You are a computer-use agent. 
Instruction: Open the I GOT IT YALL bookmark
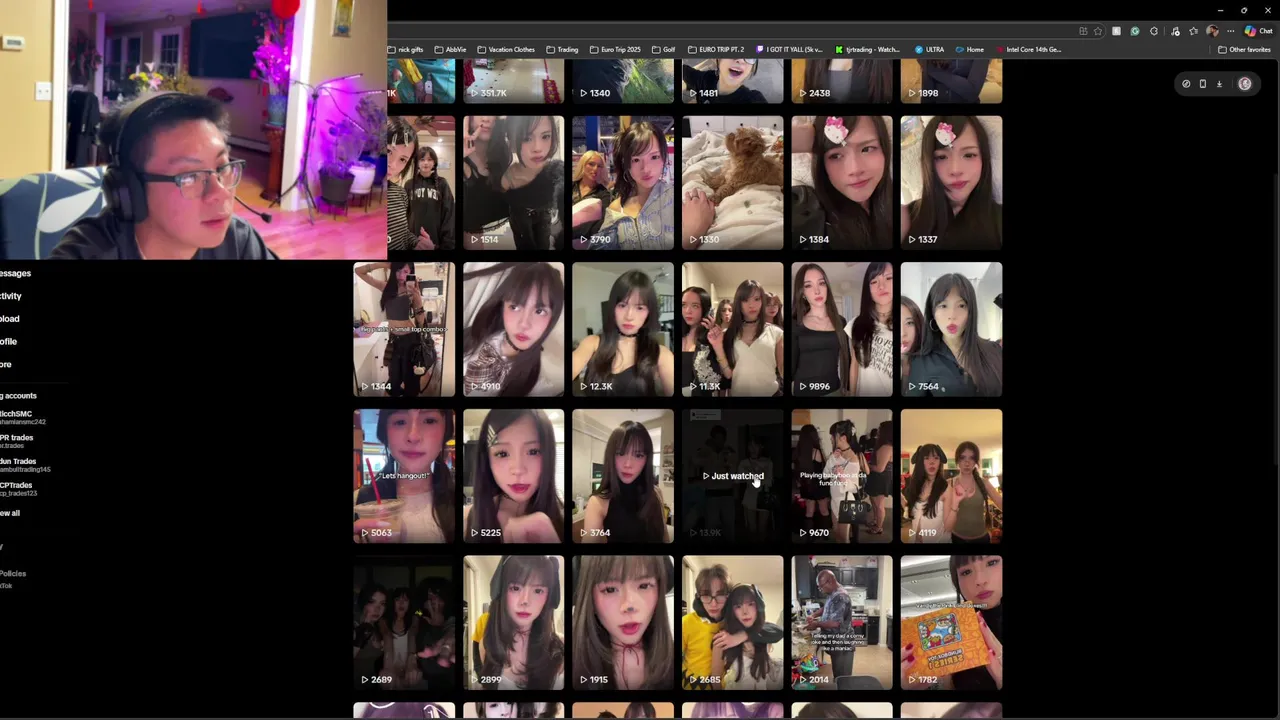coord(790,49)
